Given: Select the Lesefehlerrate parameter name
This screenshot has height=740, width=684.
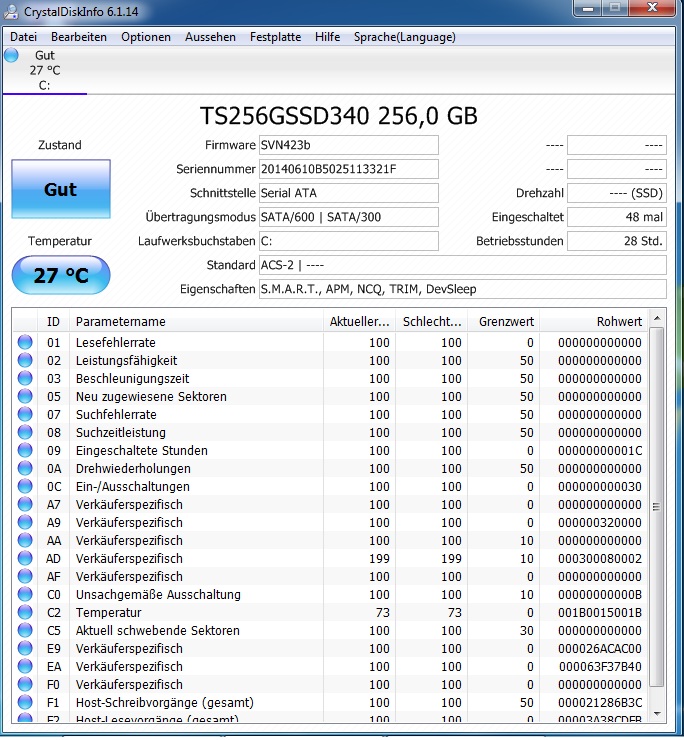Looking at the screenshot, I should click(116, 342).
